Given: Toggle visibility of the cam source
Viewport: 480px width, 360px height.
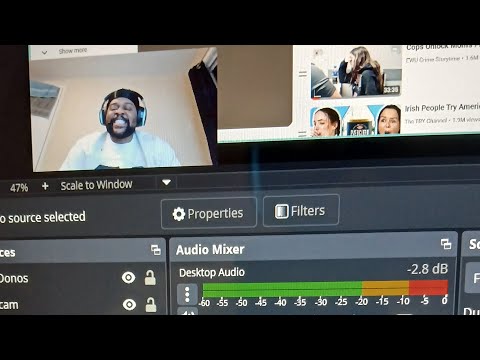Looking at the screenshot, I should tap(129, 304).
